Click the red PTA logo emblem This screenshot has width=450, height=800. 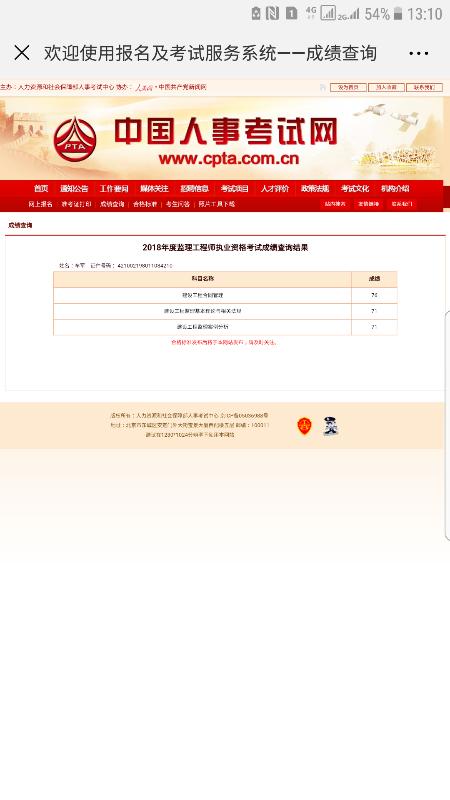[75, 139]
